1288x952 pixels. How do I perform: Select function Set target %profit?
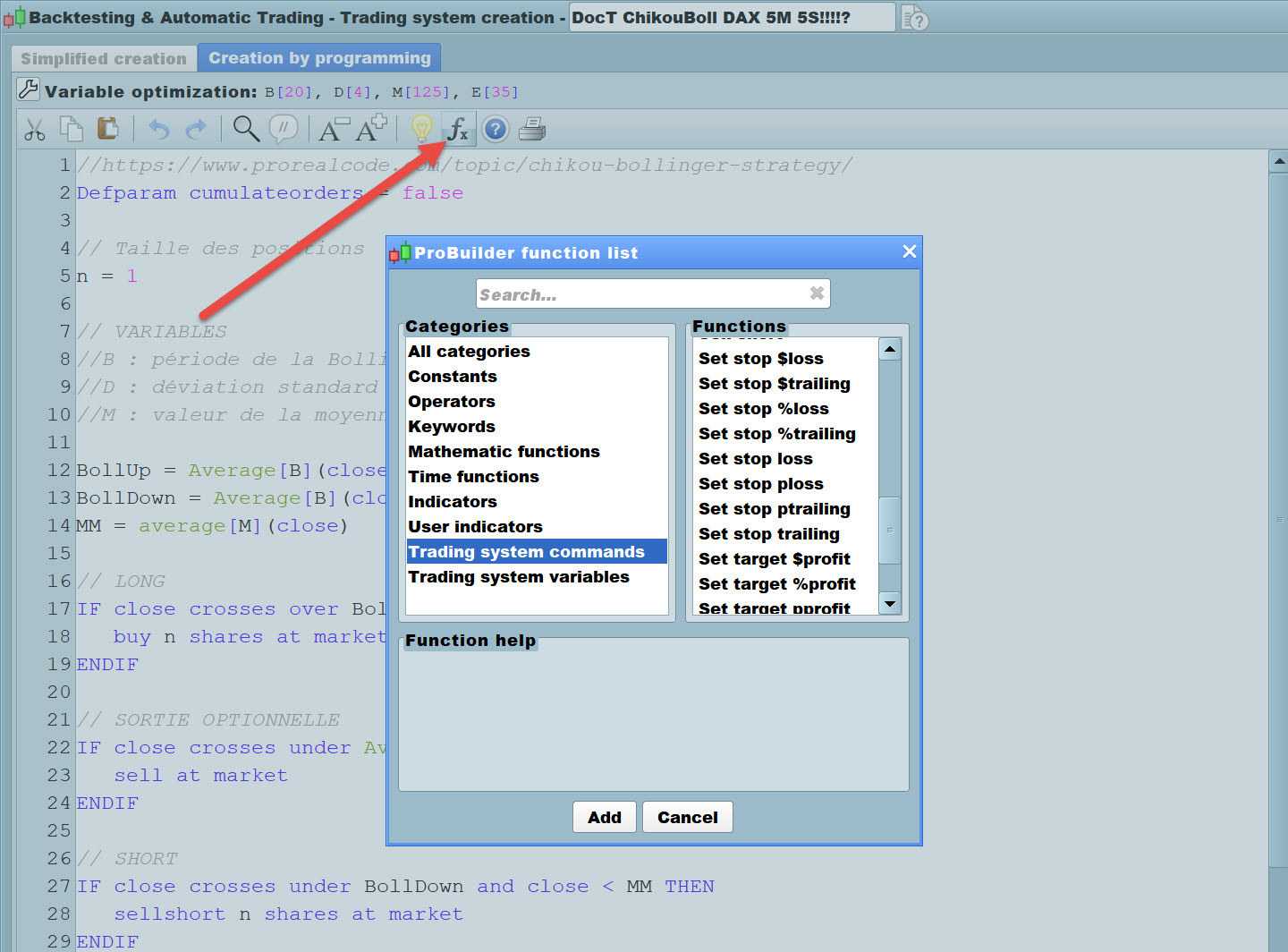tap(786, 584)
